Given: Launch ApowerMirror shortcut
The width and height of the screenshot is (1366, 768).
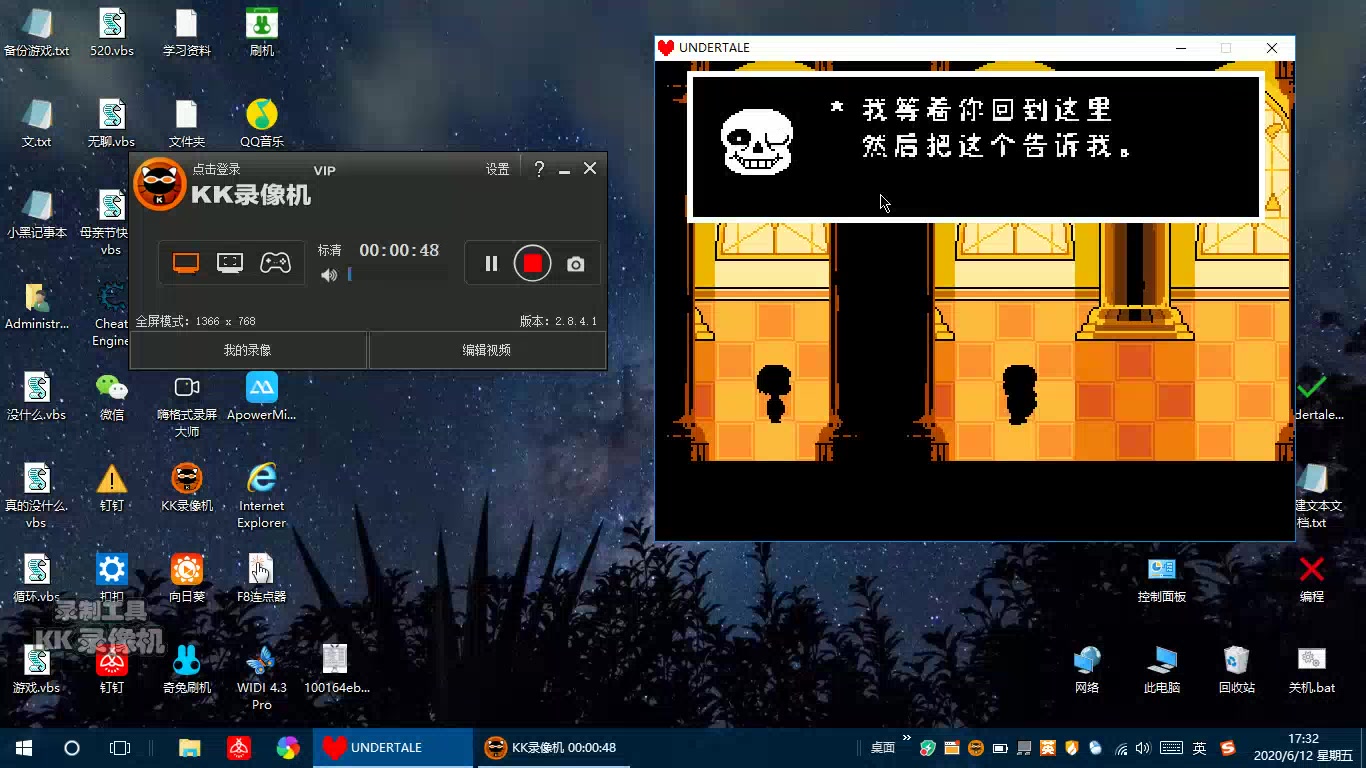Looking at the screenshot, I should pos(262,397).
